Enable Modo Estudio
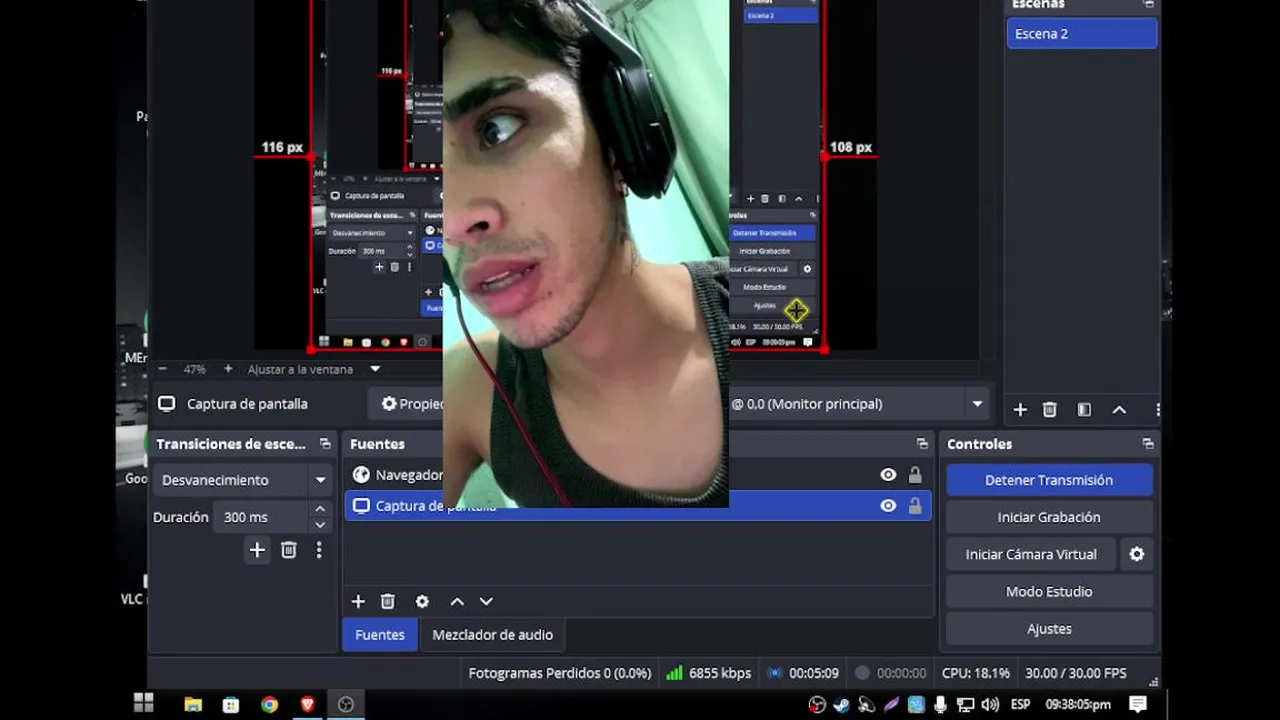 tap(1049, 591)
